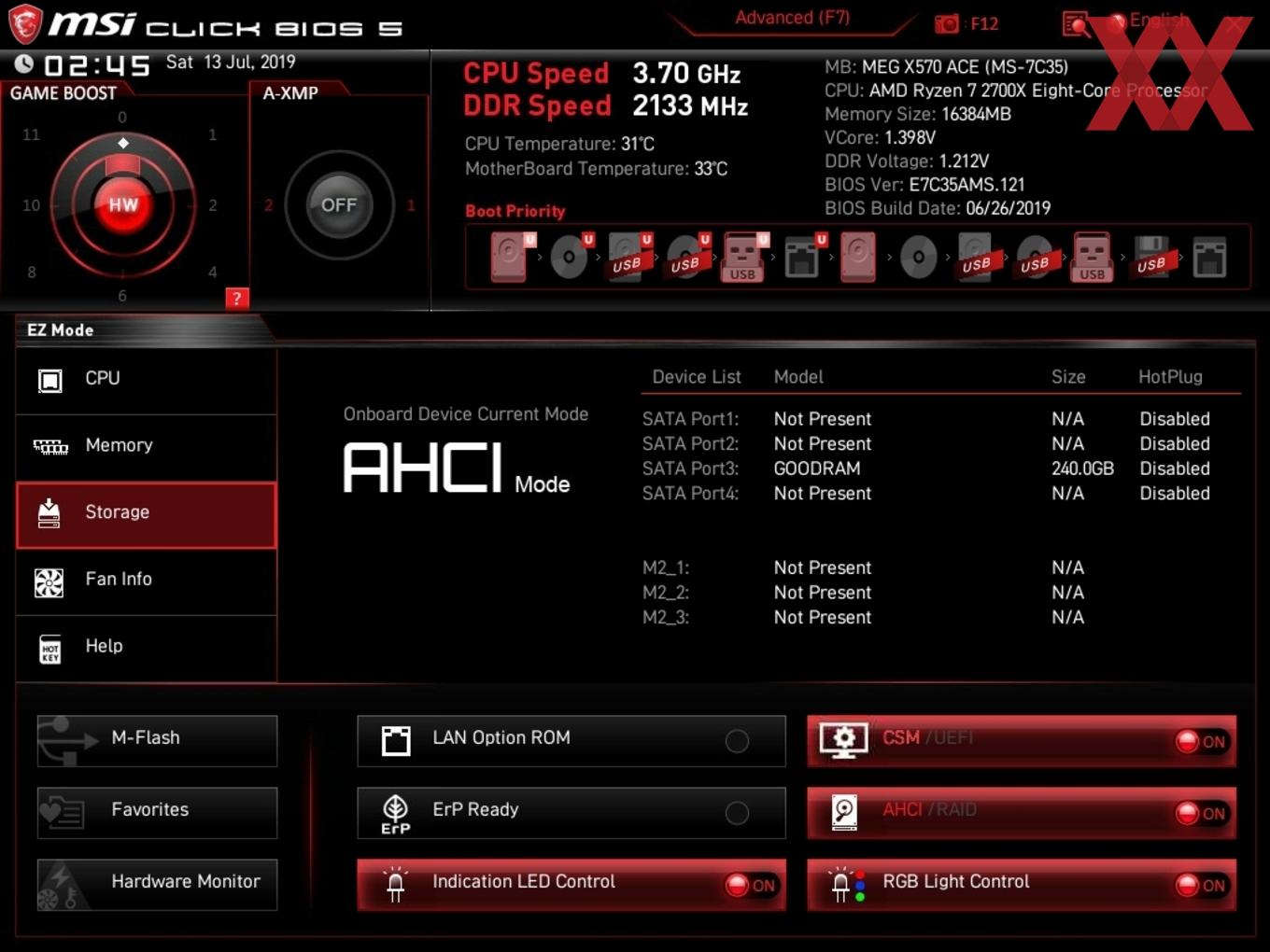Toggle the A-XMP OFF knob
This screenshot has height=952, width=1270.
(x=339, y=204)
